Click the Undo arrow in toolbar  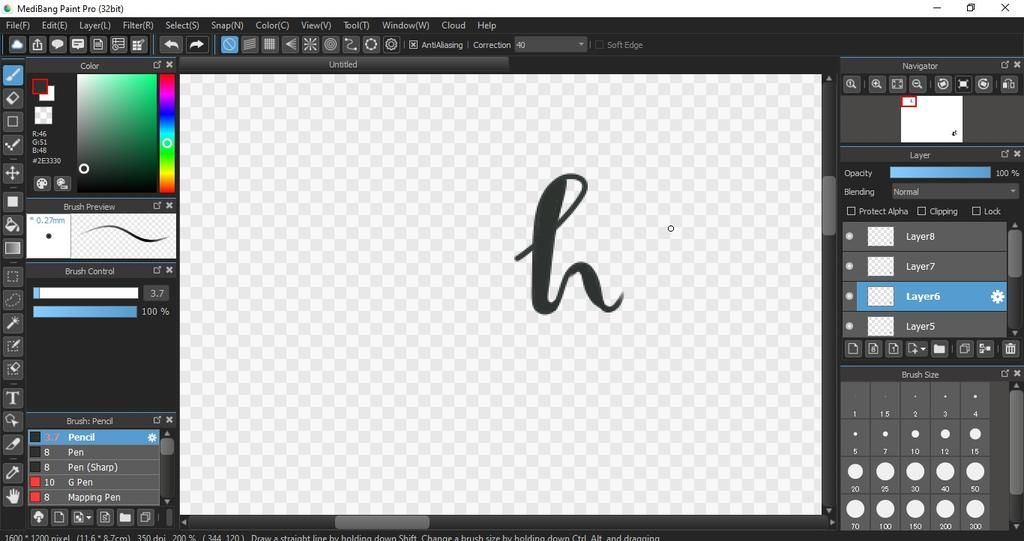(171, 44)
